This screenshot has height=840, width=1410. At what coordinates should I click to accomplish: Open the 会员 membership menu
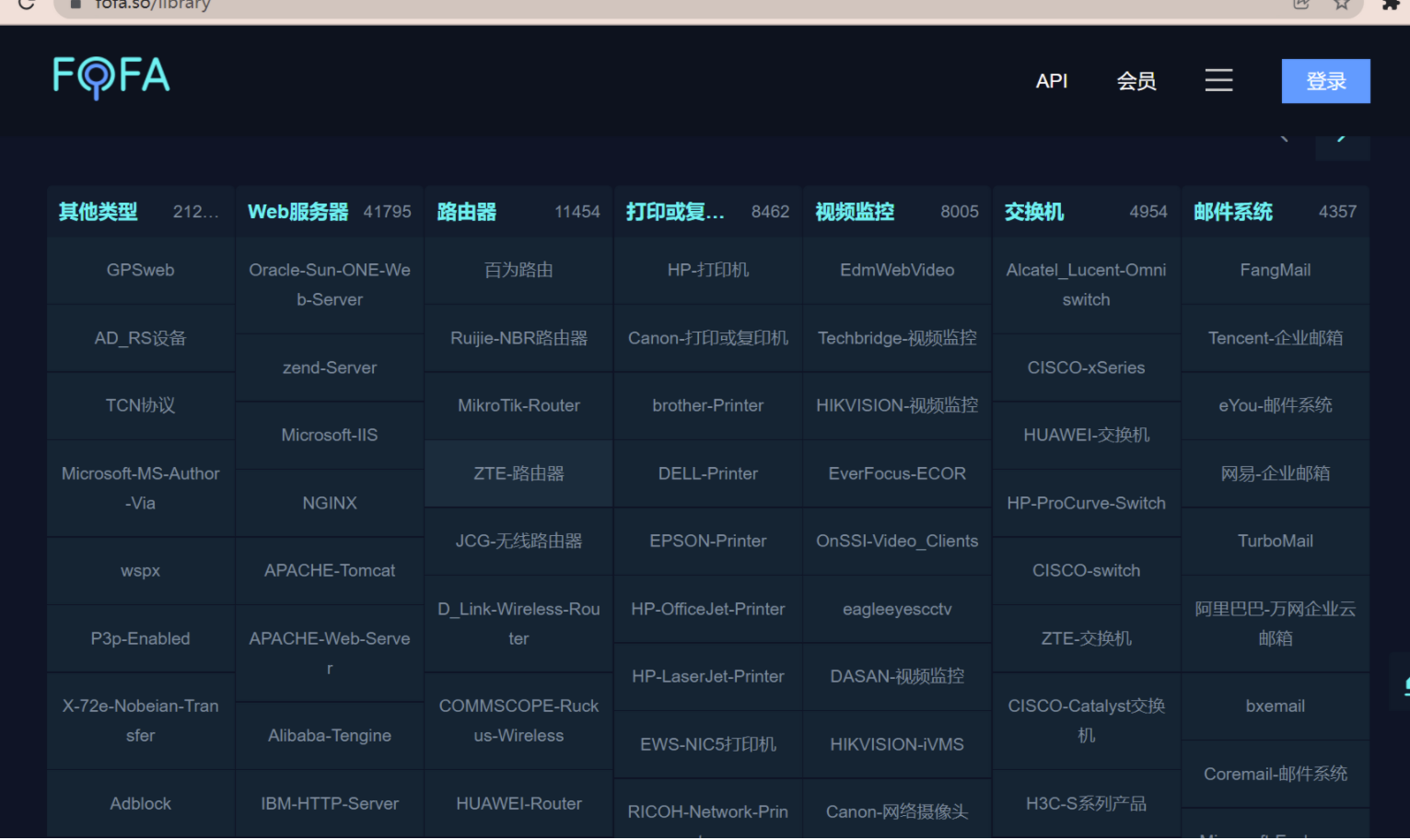tap(1136, 81)
